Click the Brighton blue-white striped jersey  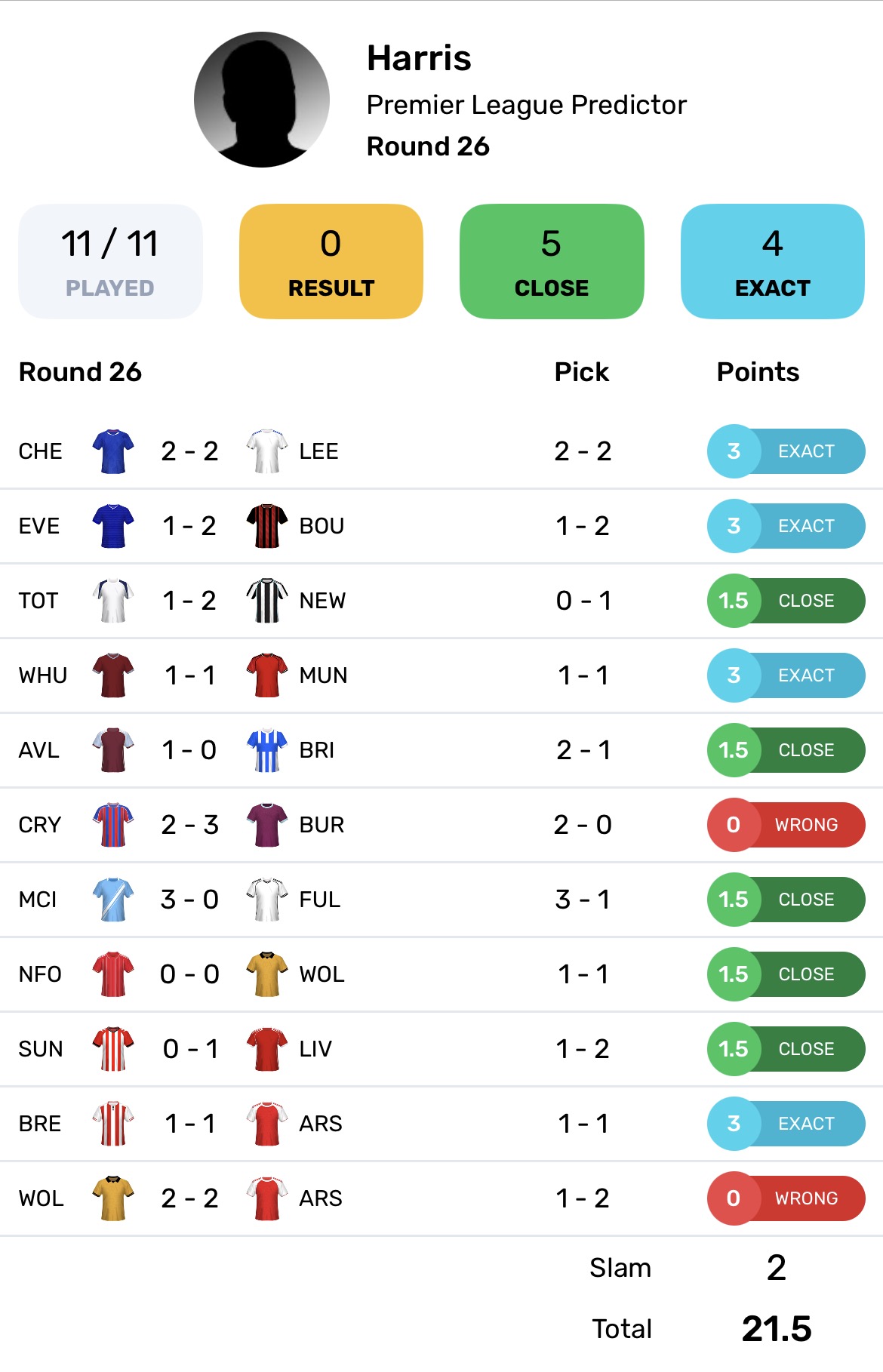[267, 750]
